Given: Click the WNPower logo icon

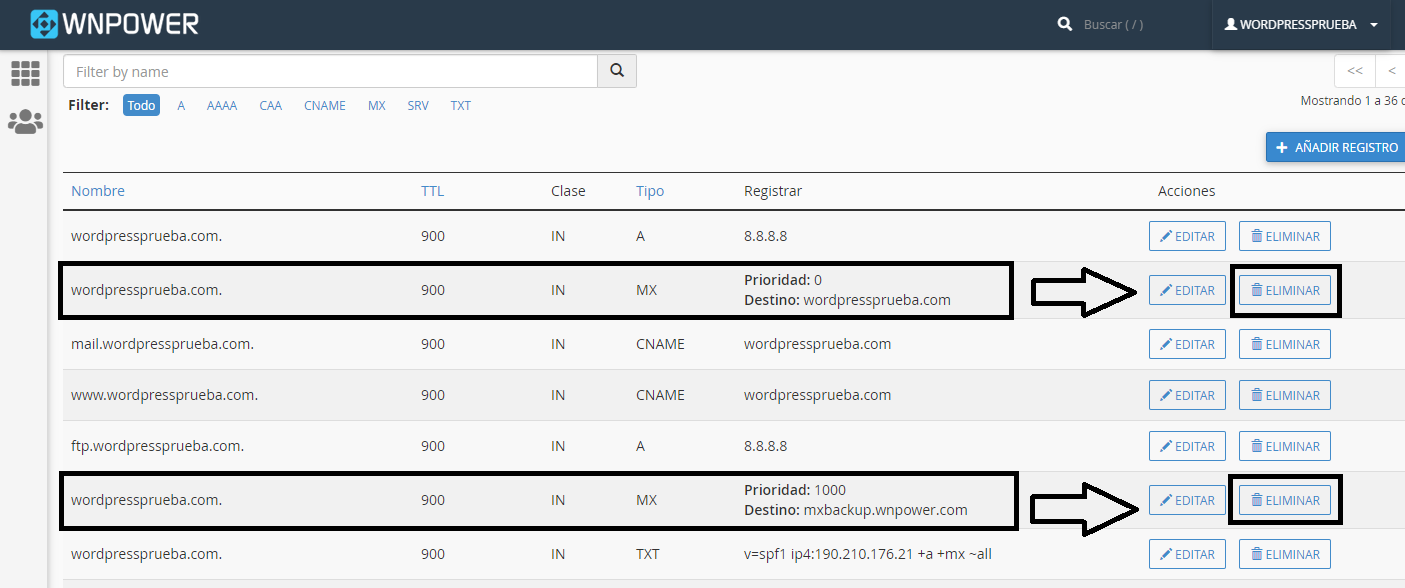Looking at the screenshot, I should (45, 24).
